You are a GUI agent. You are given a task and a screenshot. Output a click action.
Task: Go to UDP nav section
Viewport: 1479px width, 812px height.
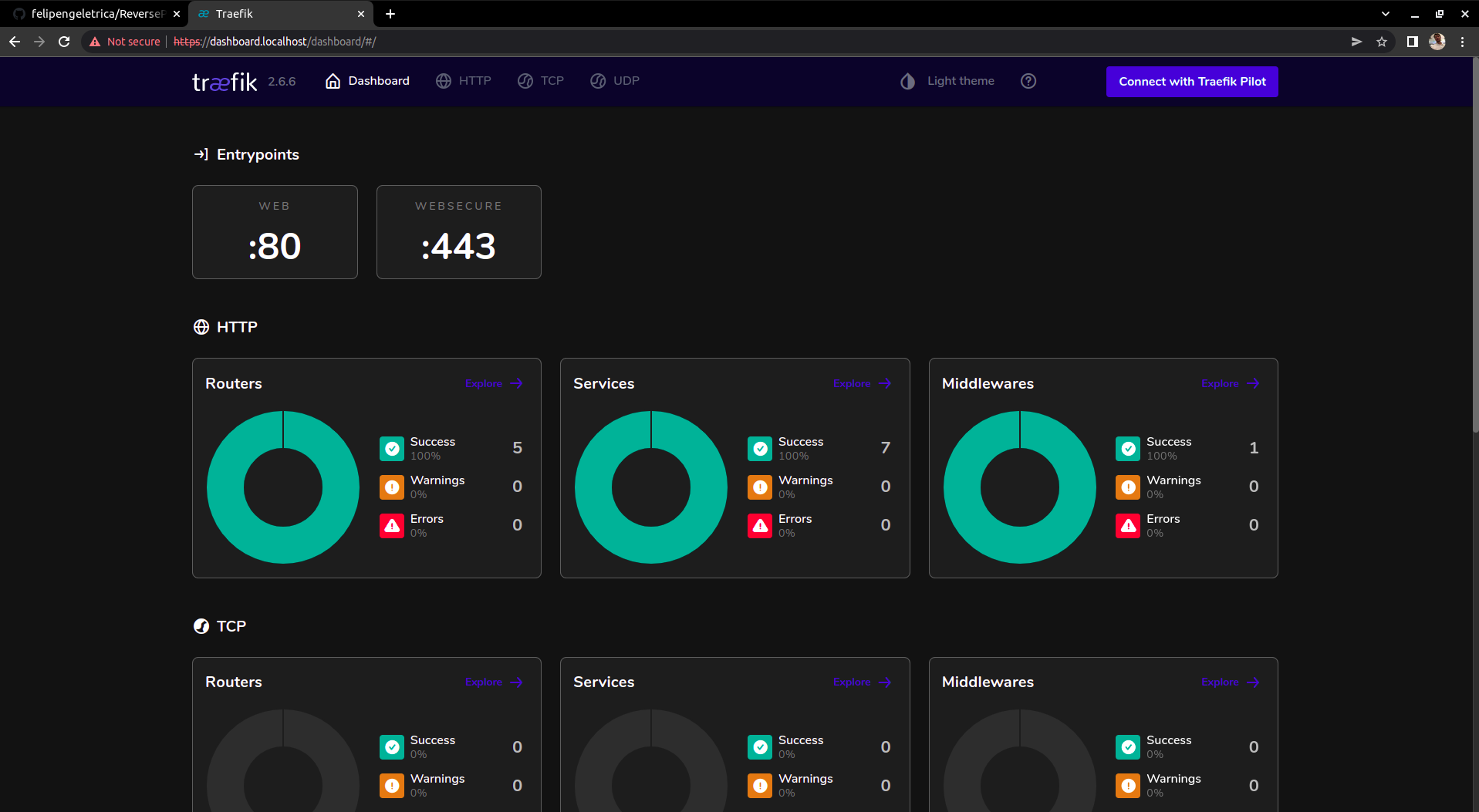tap(615, 81)
